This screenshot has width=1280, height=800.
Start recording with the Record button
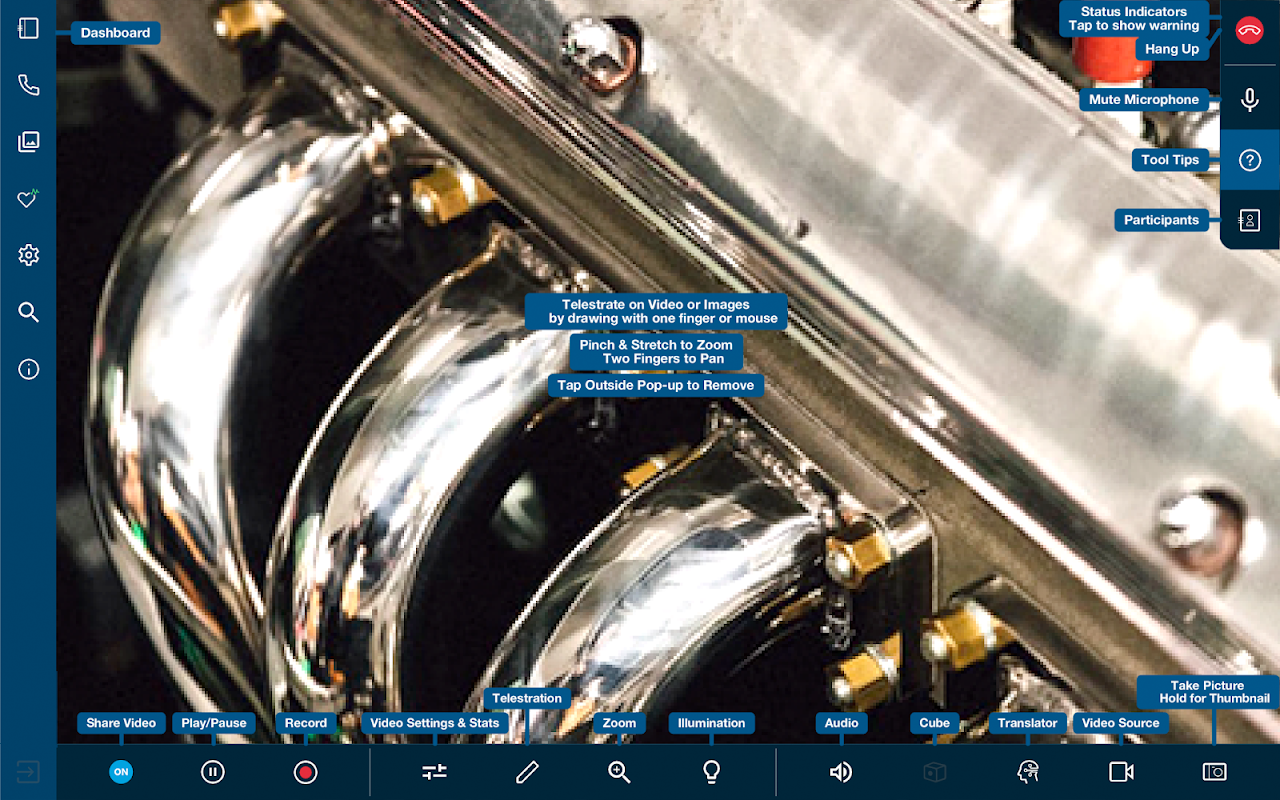click(306, 772)
